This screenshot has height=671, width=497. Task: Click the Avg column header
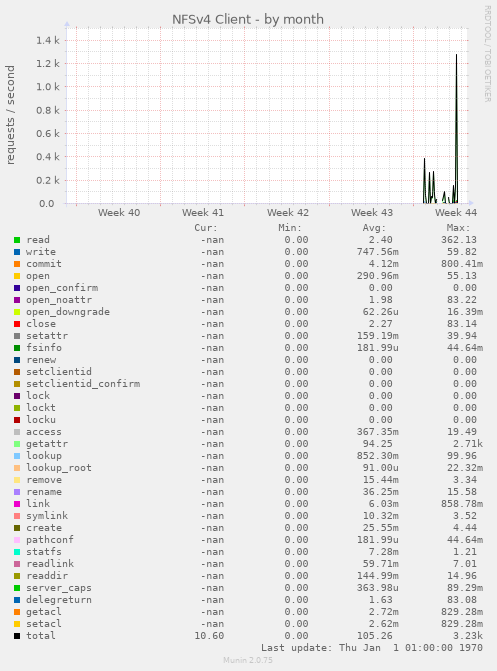pos(375,228)
